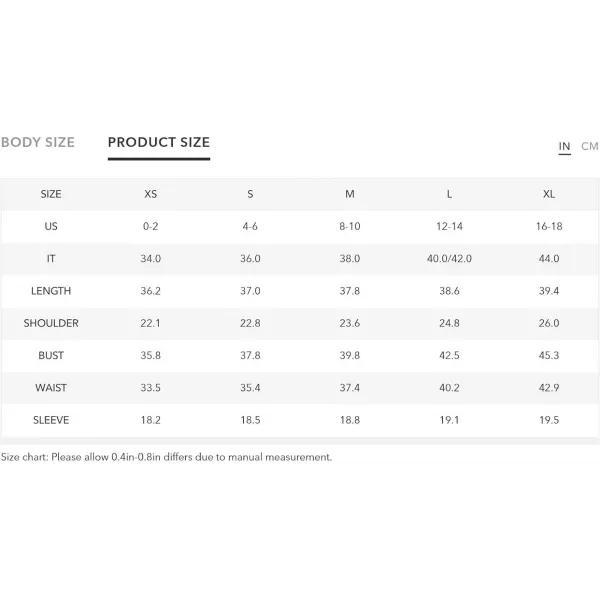Select the WAIST row label

click(51, 388)
